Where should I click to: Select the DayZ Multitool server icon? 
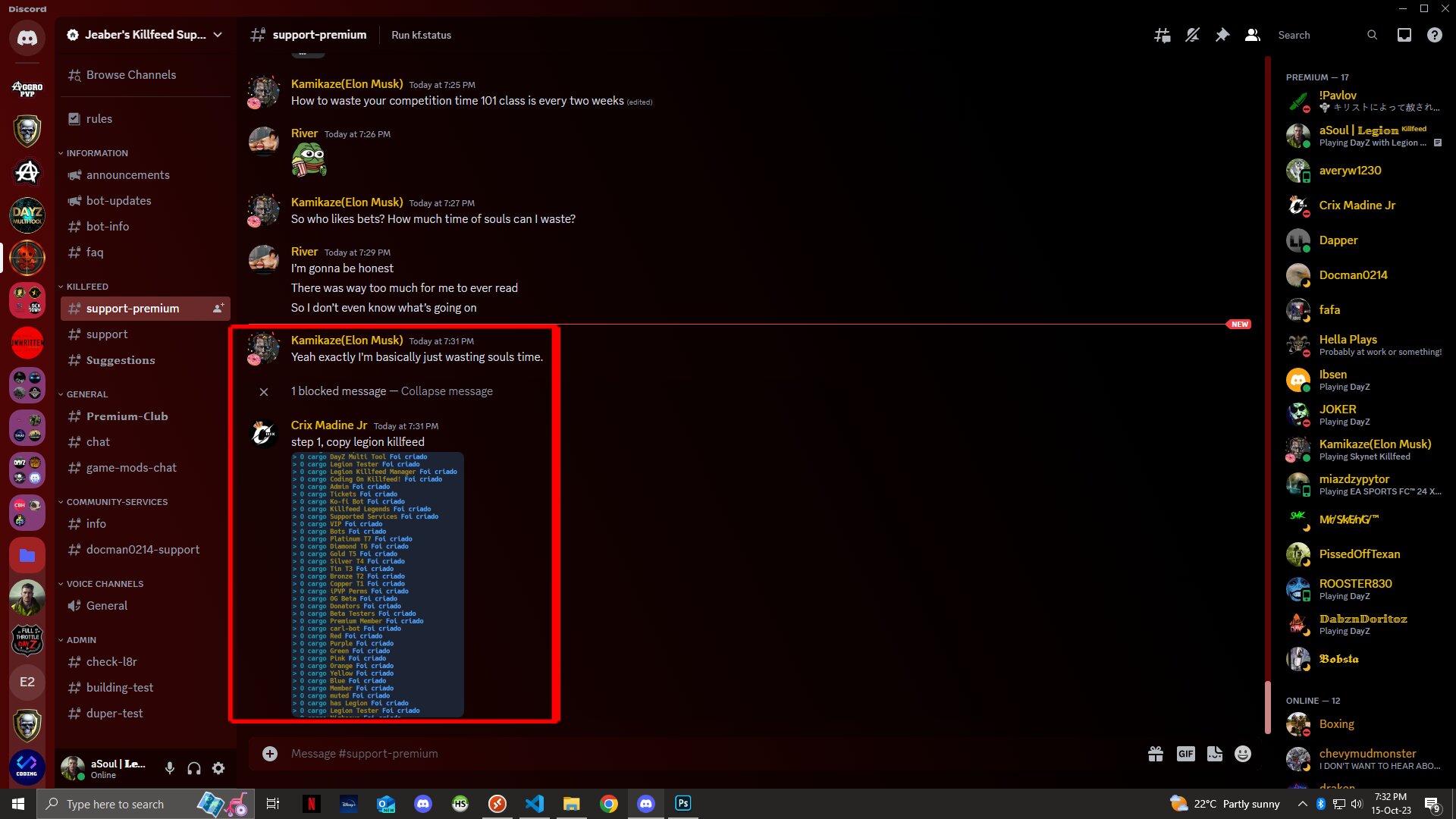tap(27, 215)
